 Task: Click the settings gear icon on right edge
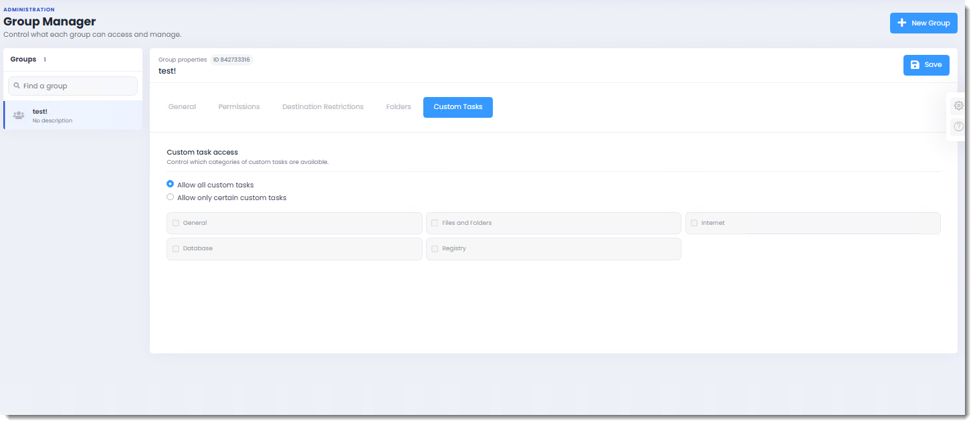958,106
